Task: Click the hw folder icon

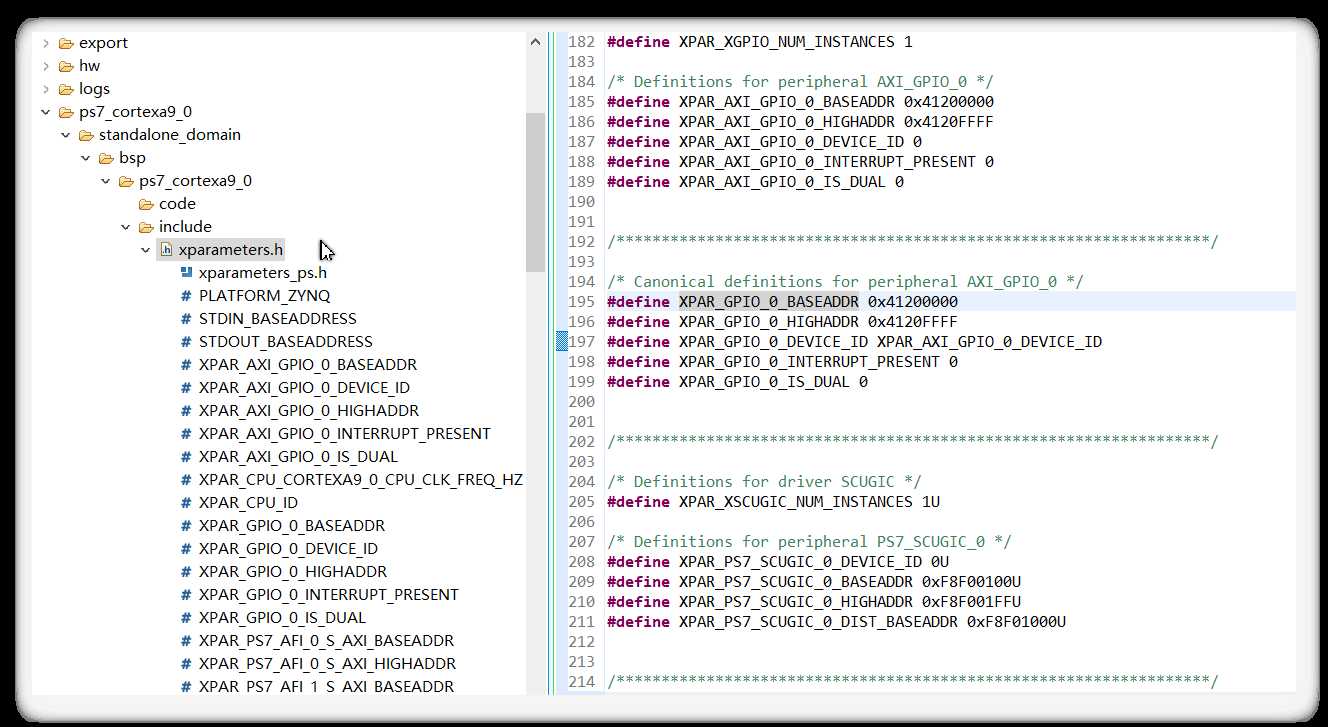Action: [66, 66]
